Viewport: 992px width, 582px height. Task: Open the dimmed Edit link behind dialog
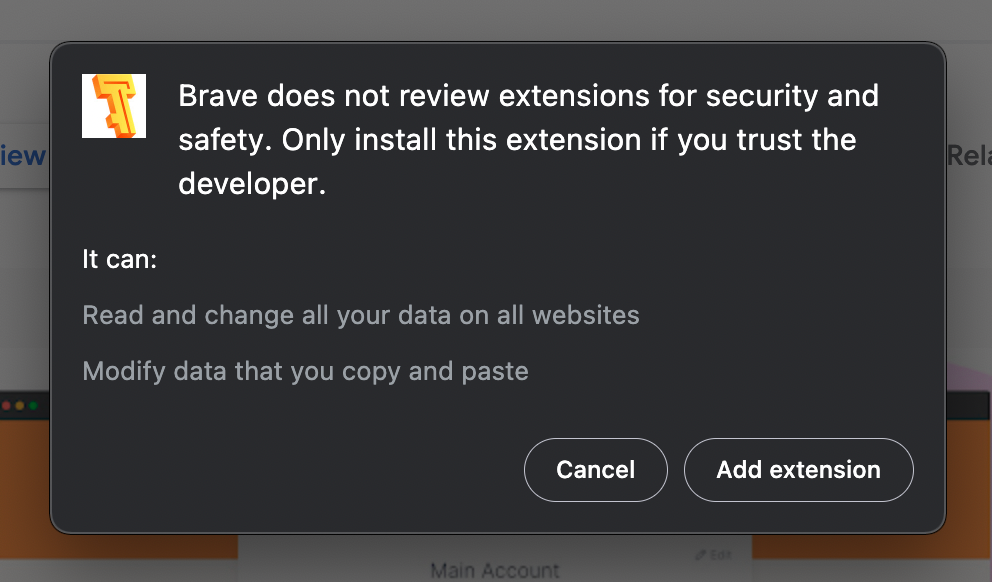[720, 555]
